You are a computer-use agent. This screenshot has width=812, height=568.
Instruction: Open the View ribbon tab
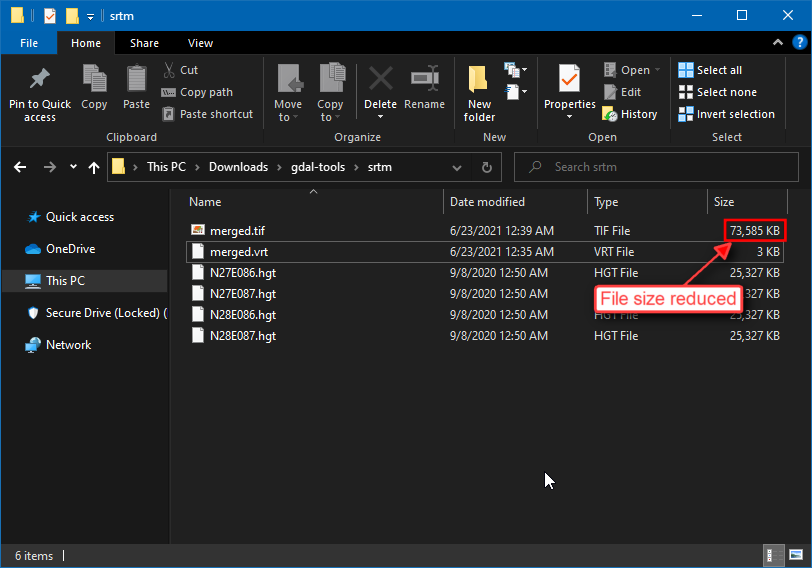coord(200,43)
